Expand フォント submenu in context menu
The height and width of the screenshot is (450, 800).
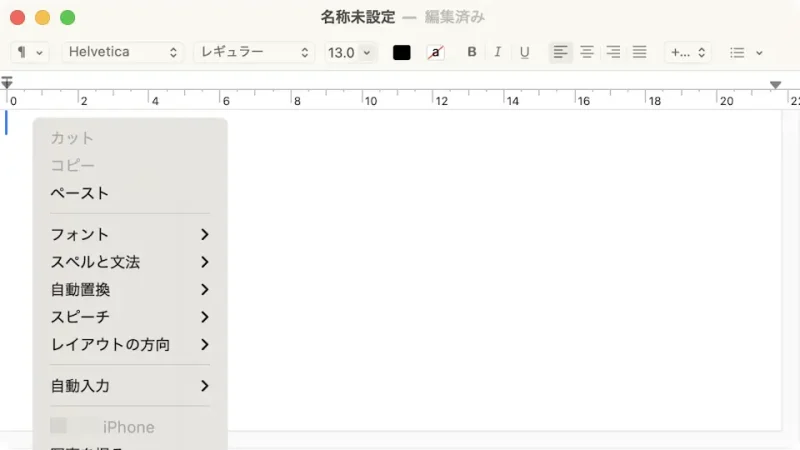(130, 234)
